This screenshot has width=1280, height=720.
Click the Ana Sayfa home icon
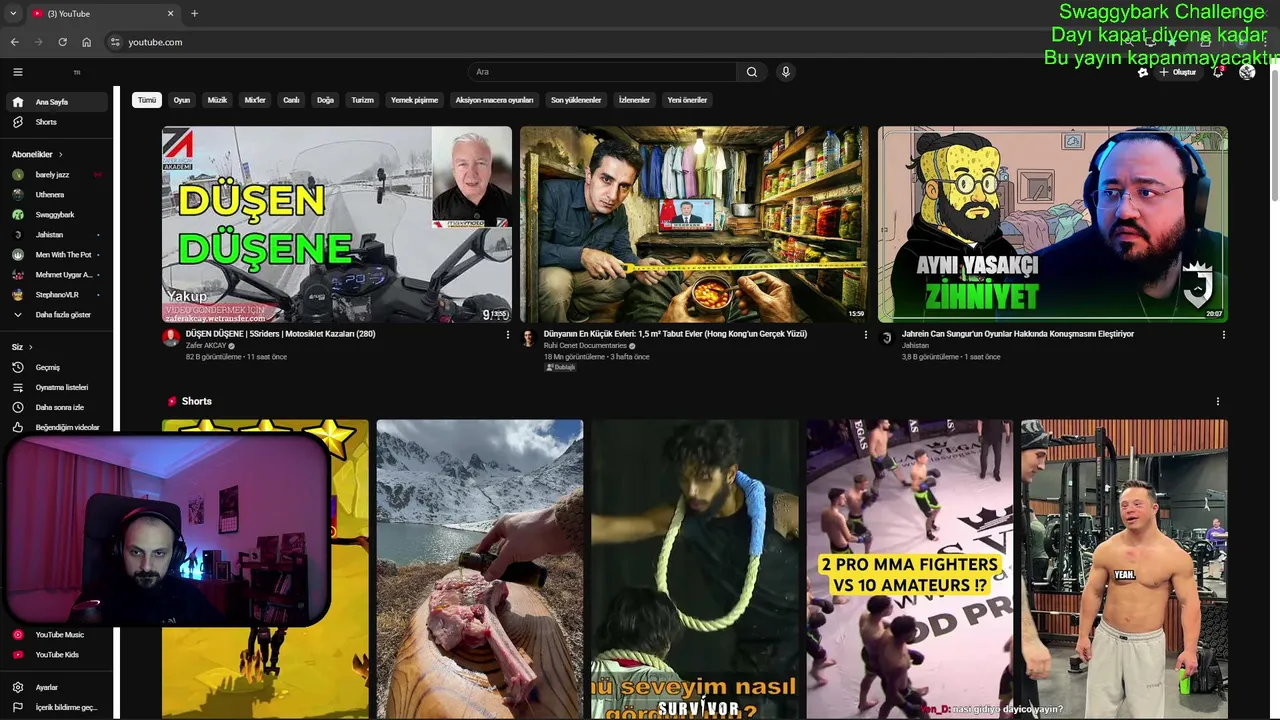pyautogui.click(x=18, y=102)
